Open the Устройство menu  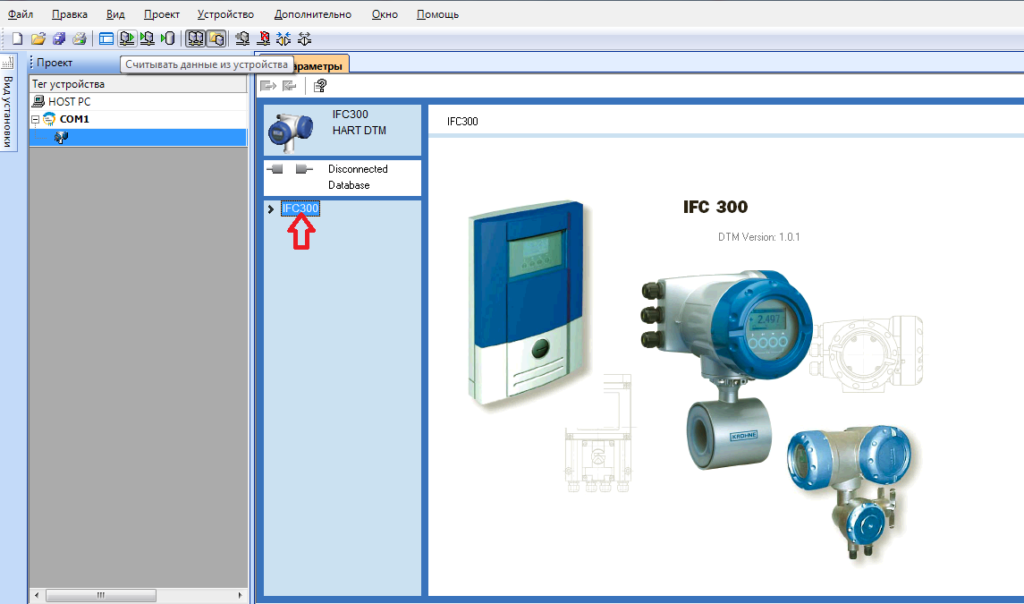pos(226,15)
